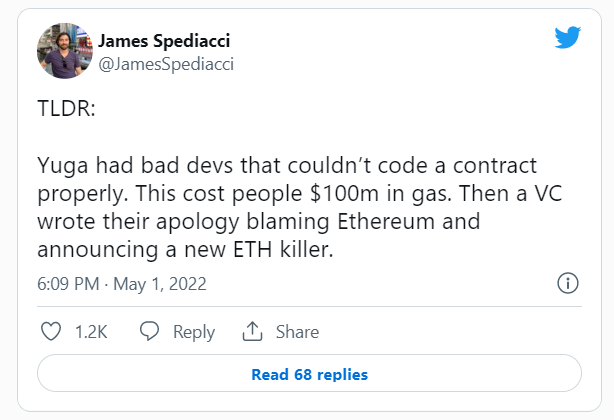Open the tweet info circle icon

(568, 283)
